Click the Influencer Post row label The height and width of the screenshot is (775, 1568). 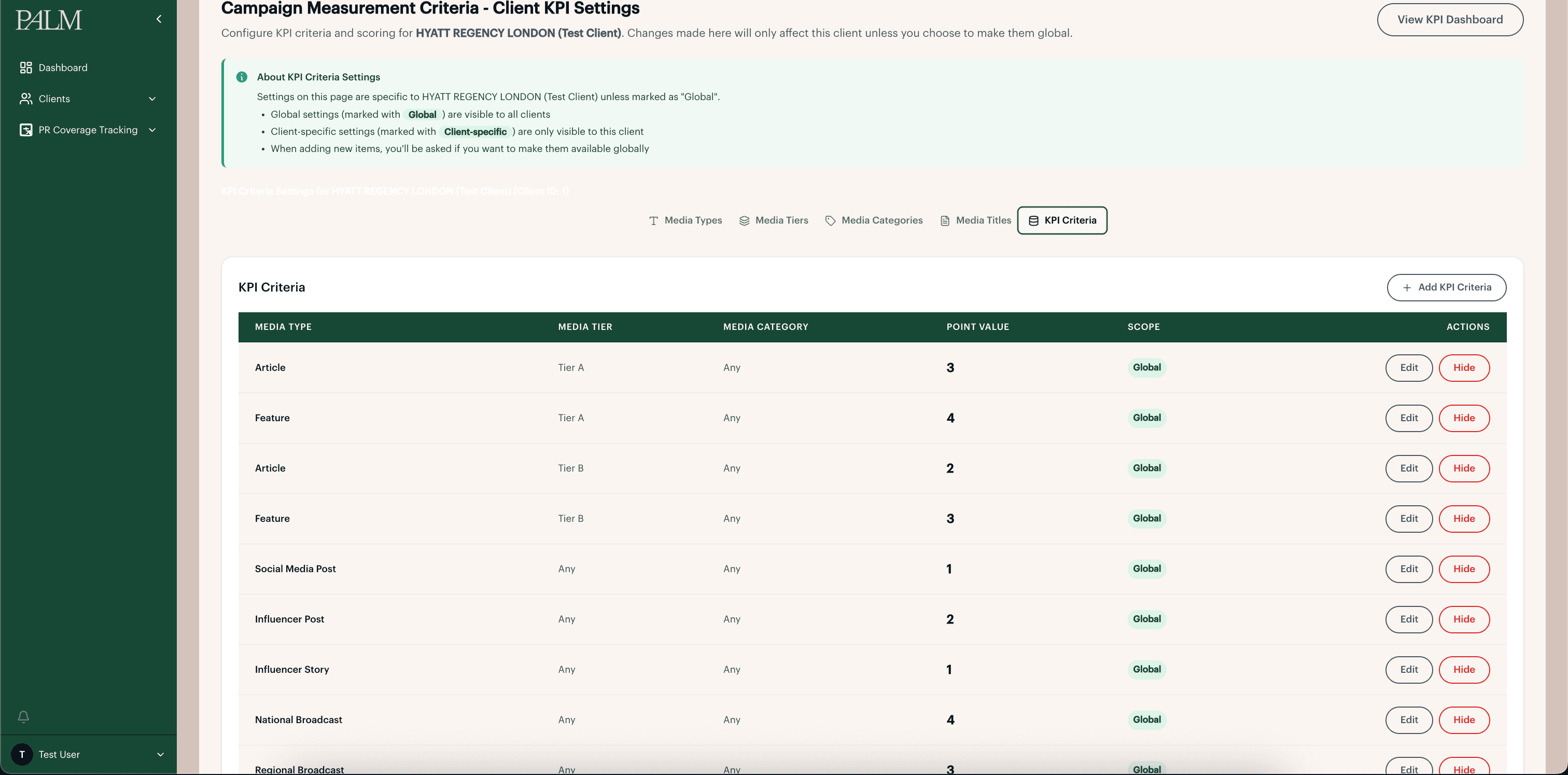pos(289,619)
